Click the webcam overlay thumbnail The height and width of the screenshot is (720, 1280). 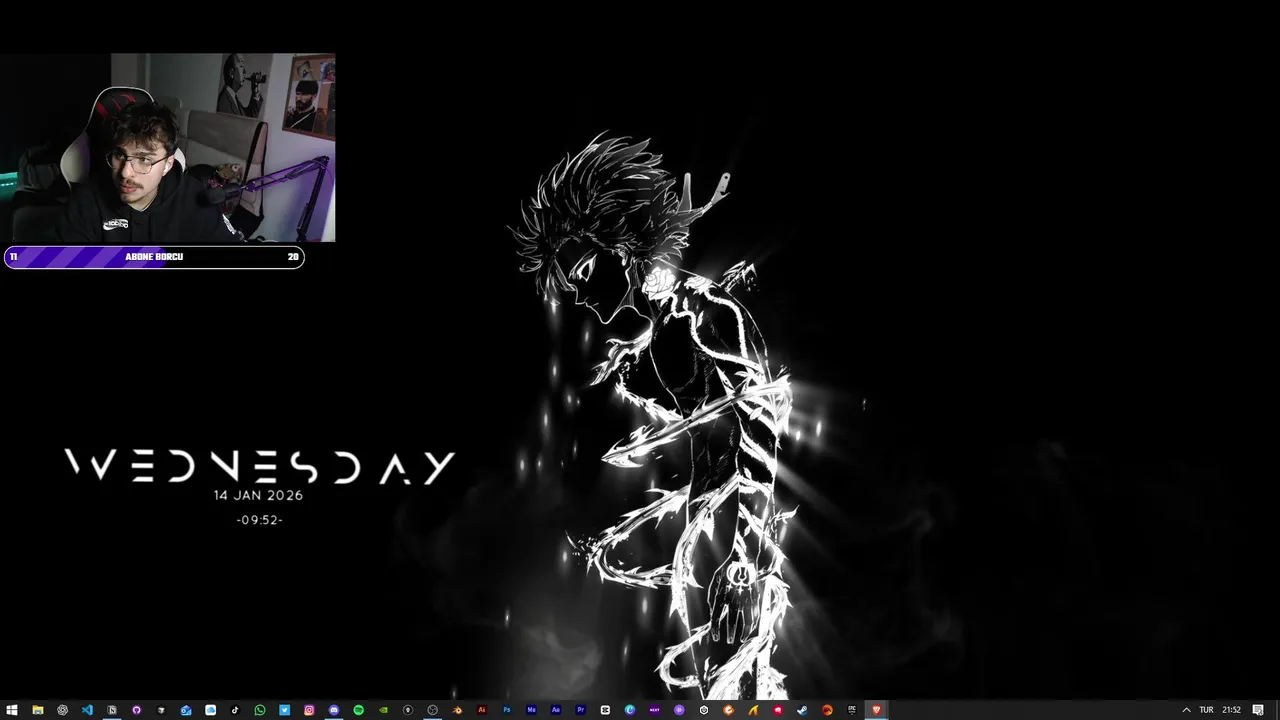click(x=168, y=148)
